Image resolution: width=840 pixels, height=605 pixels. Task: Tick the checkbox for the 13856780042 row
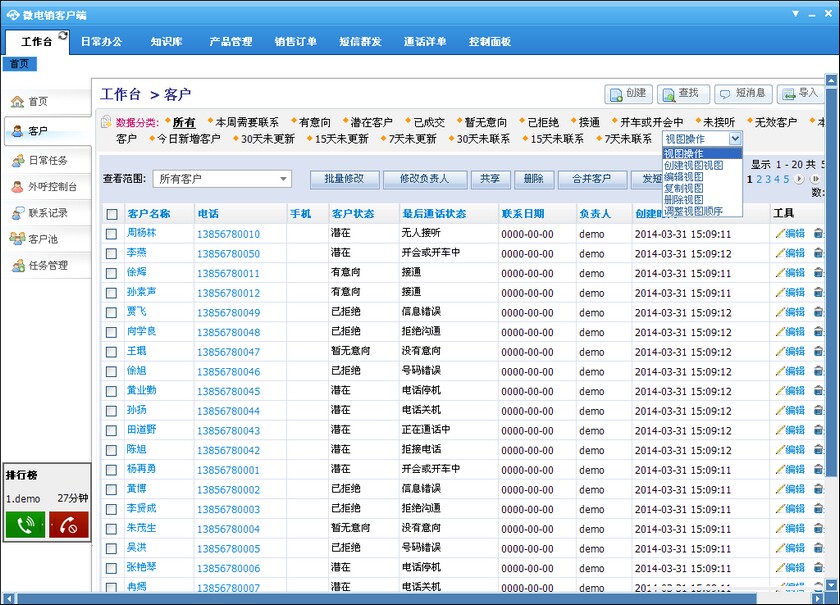(x=111, y=450)
